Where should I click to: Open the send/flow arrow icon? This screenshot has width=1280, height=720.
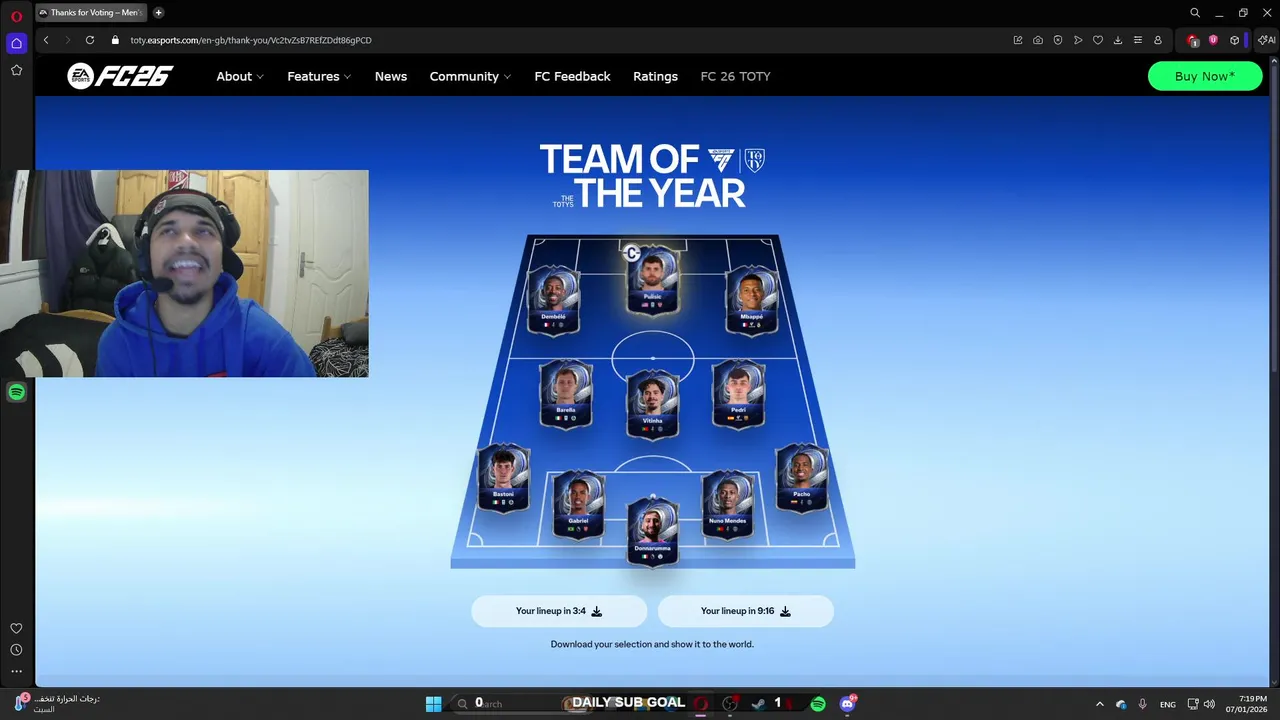tap(1078, 40)
